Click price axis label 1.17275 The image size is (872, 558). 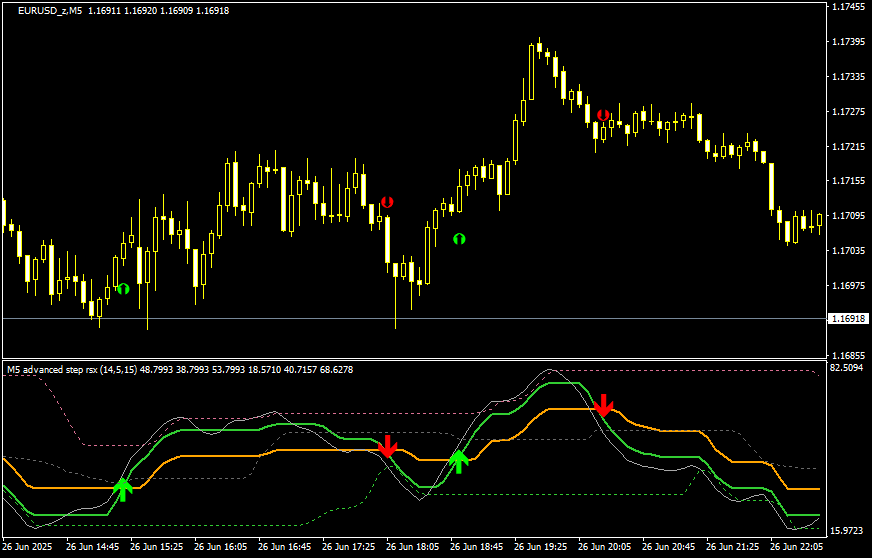(848, 111)
